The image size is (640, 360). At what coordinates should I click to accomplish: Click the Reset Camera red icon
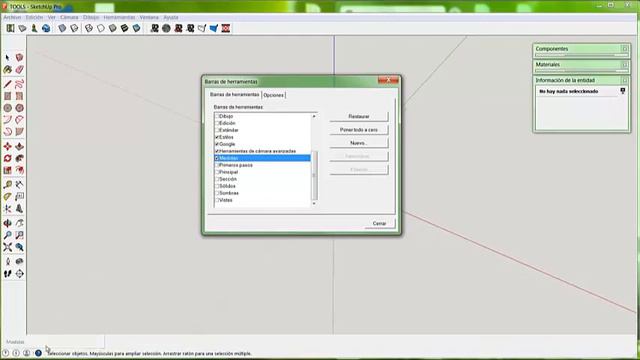click(x=226, y=28)
